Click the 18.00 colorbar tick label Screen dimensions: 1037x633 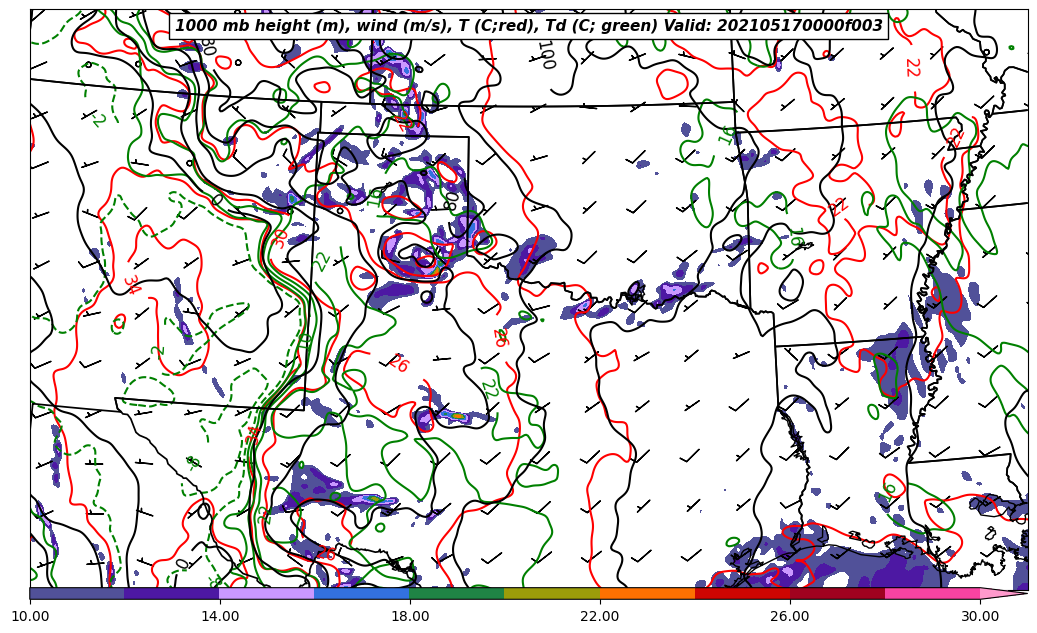tap(409, 616)
